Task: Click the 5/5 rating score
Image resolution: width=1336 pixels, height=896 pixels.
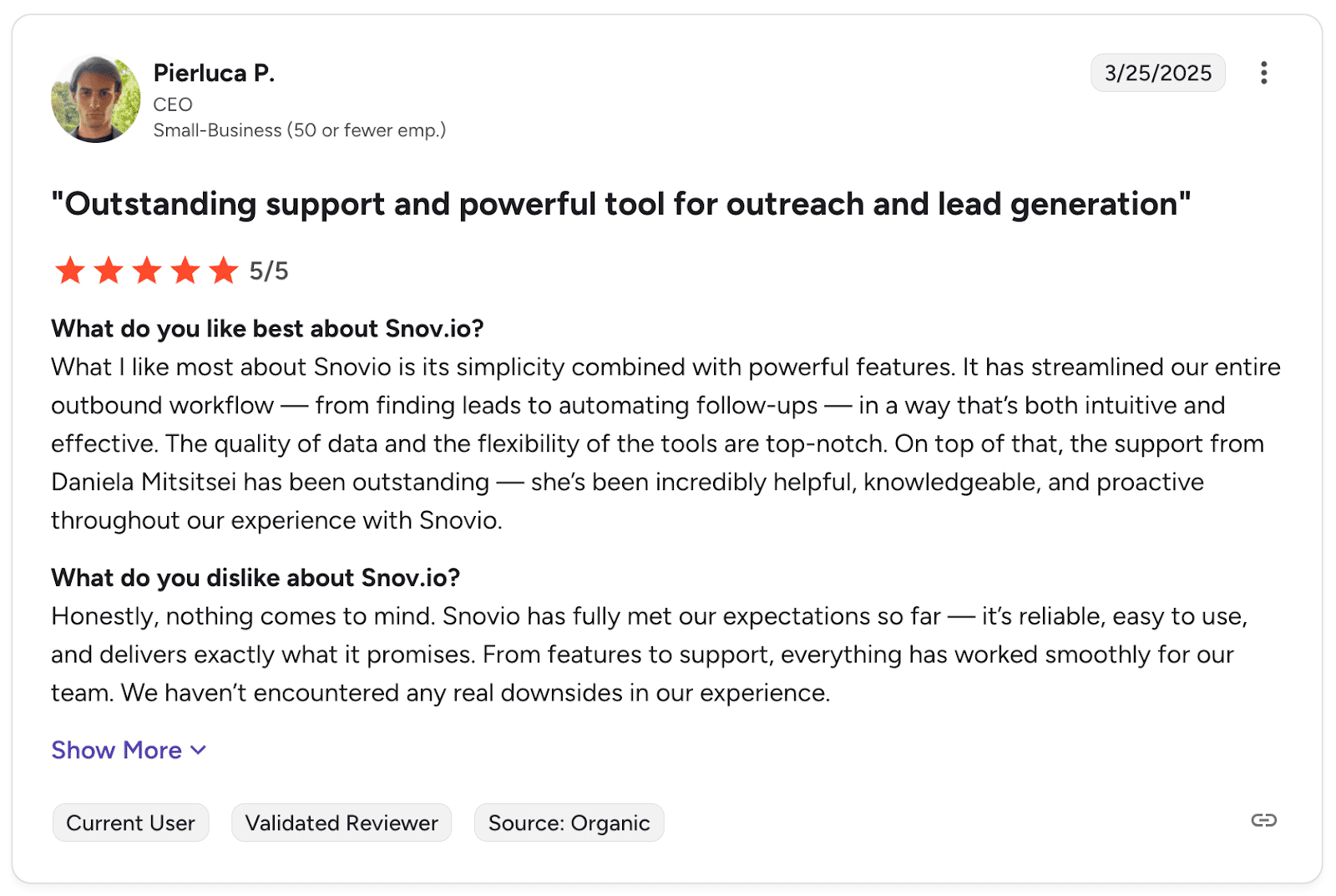Action: (x=268, y=270)
